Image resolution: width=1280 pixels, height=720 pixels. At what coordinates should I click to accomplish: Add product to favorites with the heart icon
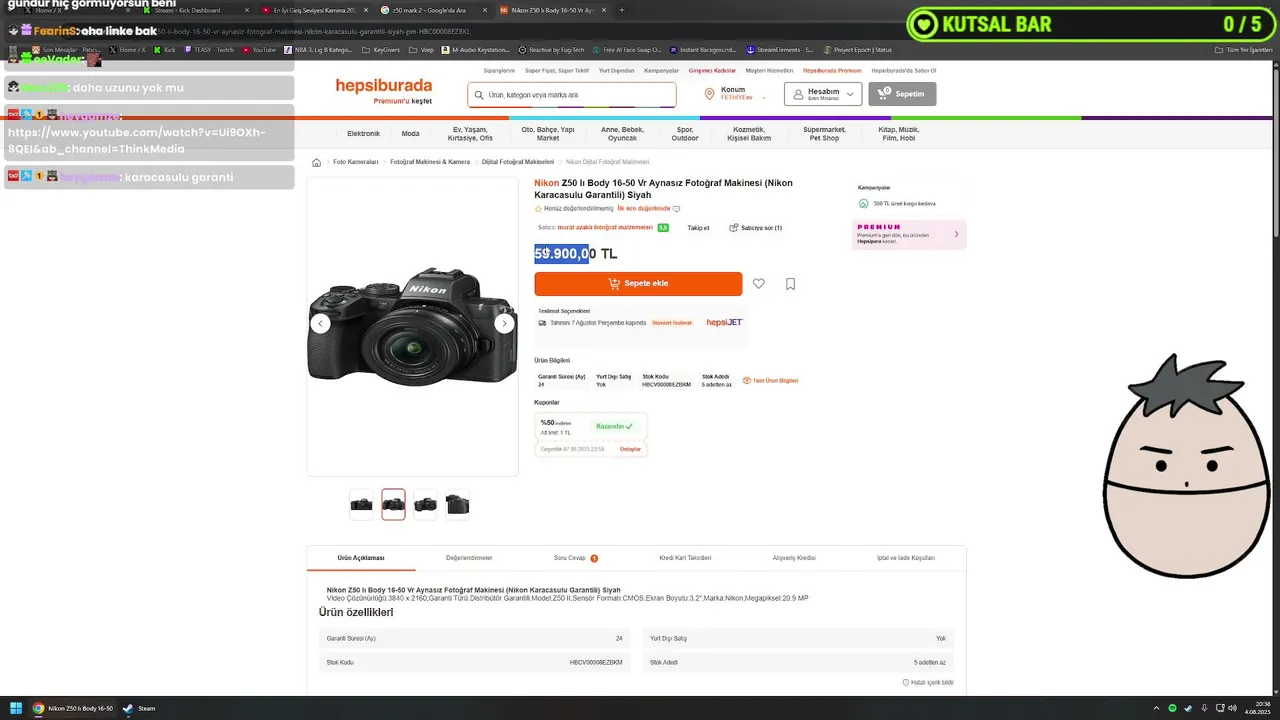coord(759,284)
